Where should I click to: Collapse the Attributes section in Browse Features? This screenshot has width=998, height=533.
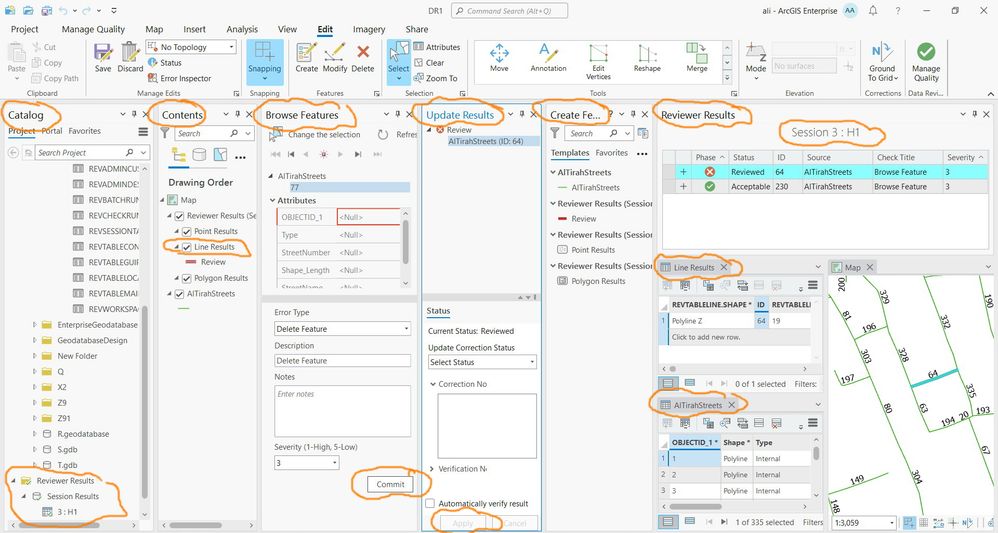273,201
